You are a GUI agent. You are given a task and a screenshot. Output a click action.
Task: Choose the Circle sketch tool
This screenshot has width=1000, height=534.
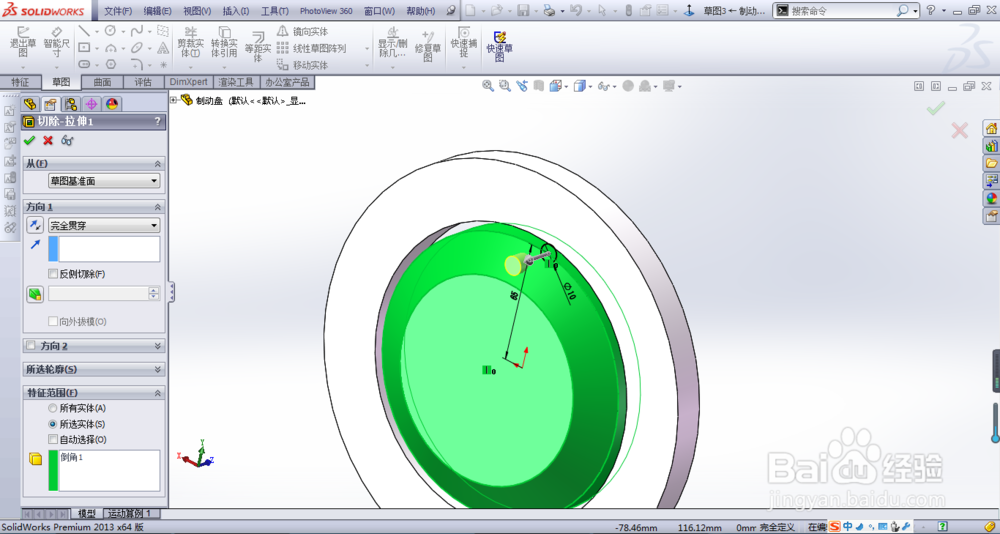110,31
